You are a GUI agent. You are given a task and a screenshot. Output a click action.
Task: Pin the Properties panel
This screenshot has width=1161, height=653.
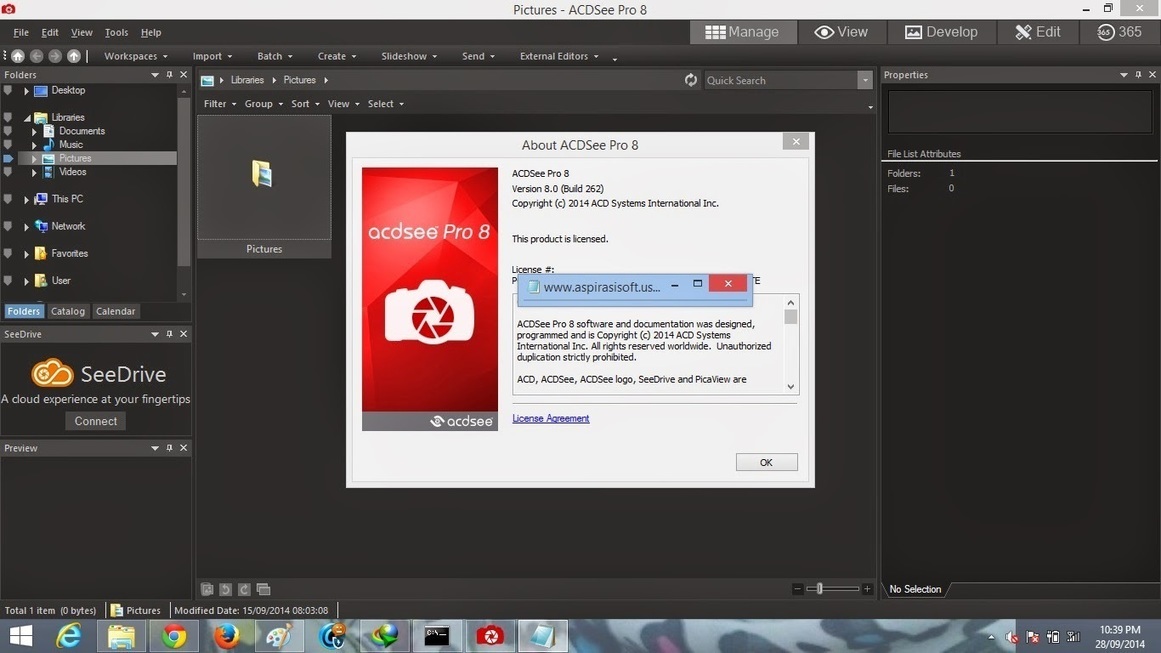pyautogui.click(x=1138, y=75)
